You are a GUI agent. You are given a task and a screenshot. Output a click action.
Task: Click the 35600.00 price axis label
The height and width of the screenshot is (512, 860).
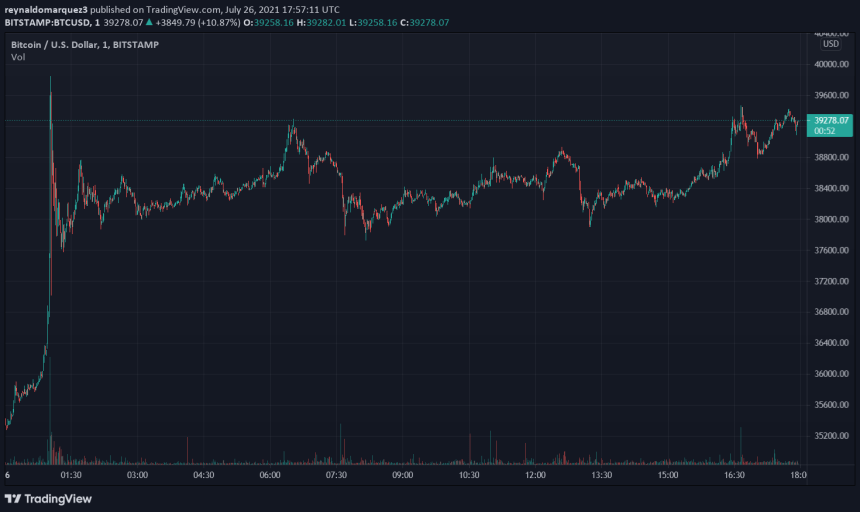831,405
